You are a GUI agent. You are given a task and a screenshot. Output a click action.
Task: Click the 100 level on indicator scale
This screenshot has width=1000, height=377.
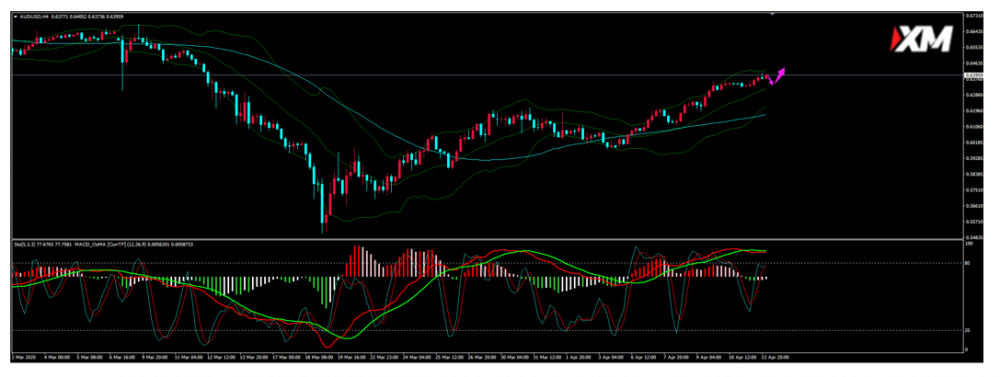[969, 244]
